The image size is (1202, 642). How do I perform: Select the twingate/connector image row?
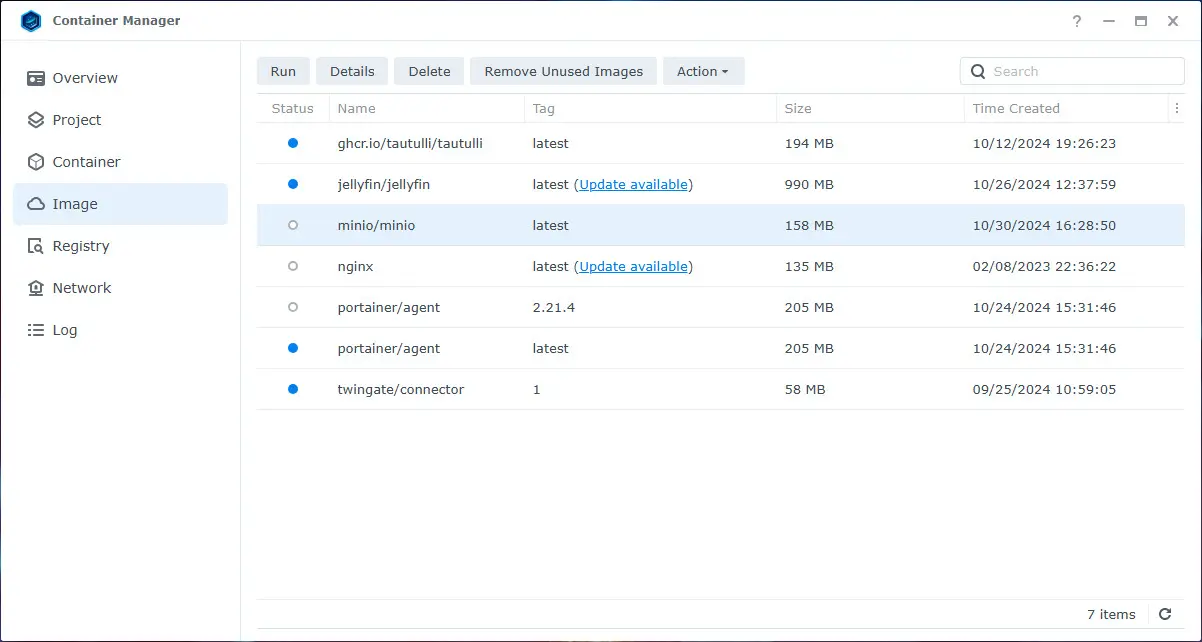(400, 389)
